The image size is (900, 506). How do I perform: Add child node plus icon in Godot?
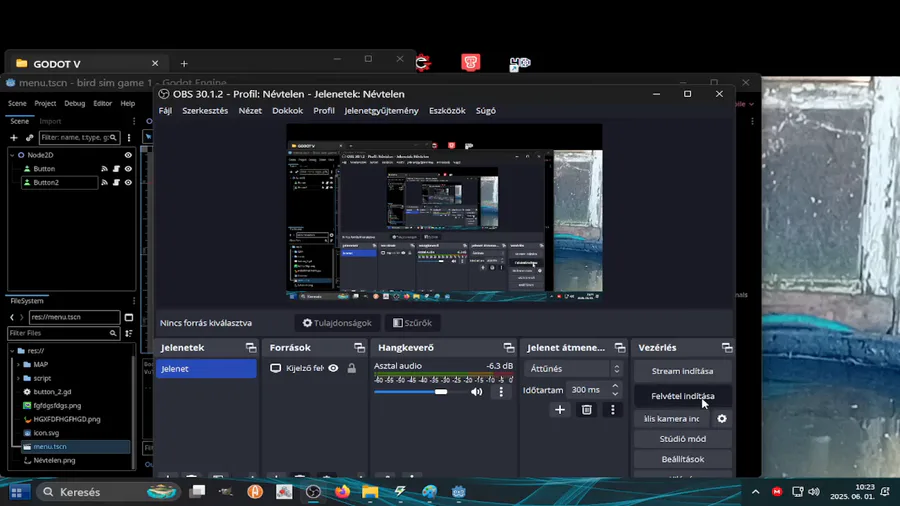point(14,138)
